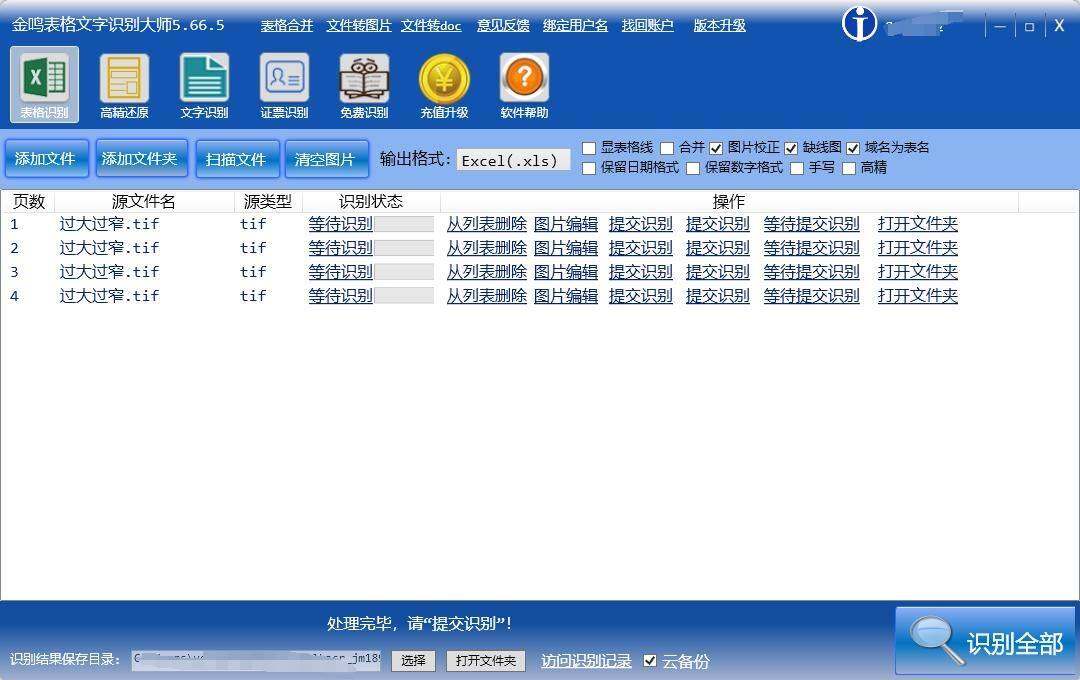Viewport: 1080px width, 680px height.
Task: Click the 扫描文件 button
Action: pos(236,159)
